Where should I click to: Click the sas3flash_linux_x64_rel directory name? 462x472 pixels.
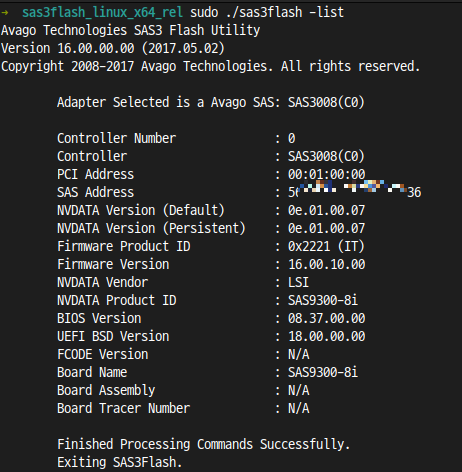(102, 13)
